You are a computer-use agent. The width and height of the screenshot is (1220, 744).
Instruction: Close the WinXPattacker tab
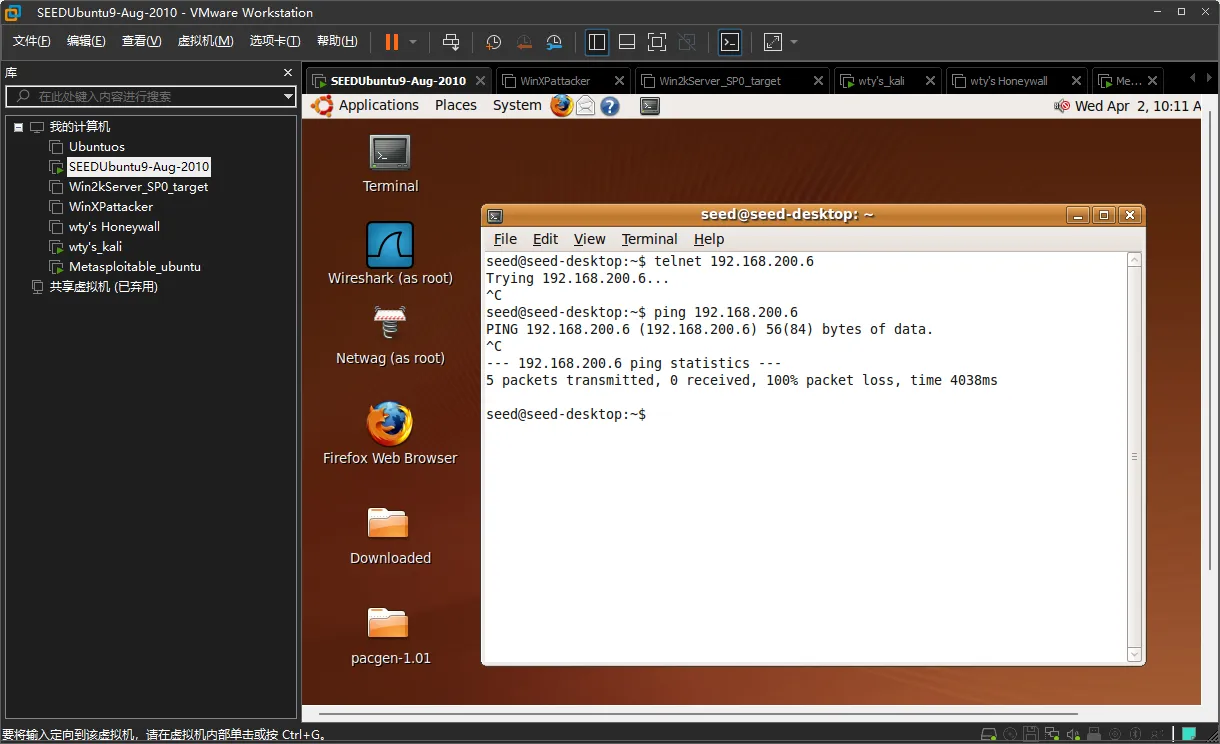click(x=619, y=81)
